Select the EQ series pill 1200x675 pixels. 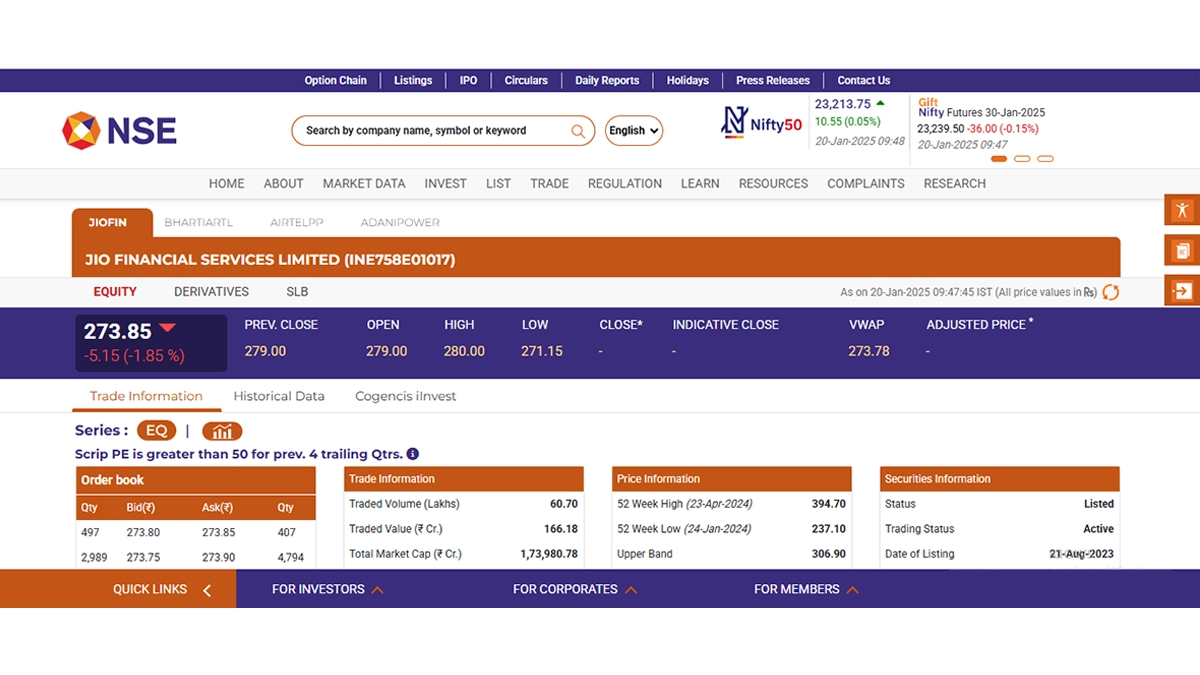[x=156, y=431]
